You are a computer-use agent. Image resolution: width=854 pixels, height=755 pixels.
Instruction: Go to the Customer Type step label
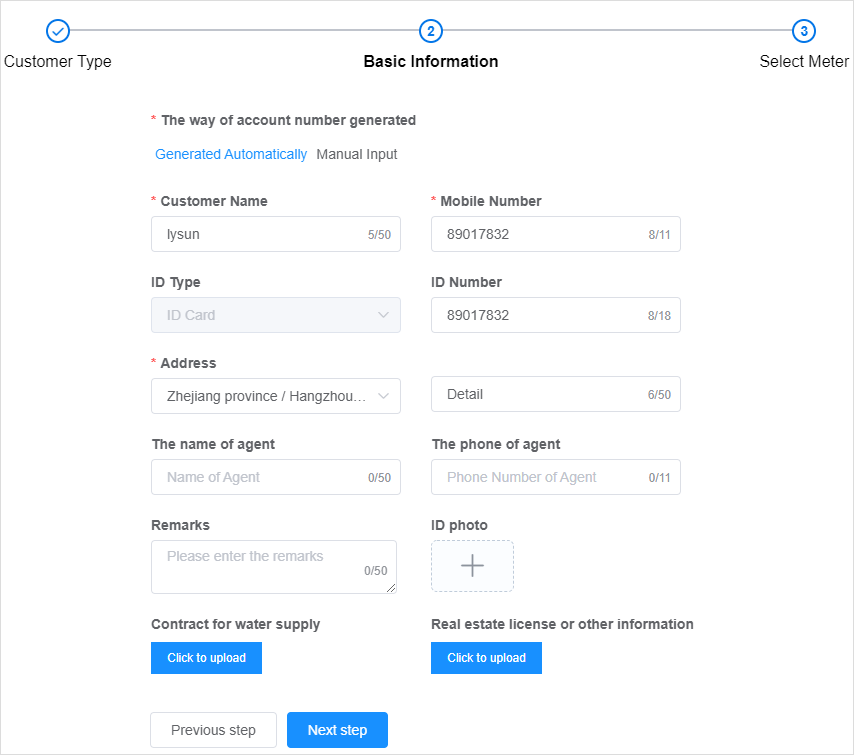pos(58,62)
